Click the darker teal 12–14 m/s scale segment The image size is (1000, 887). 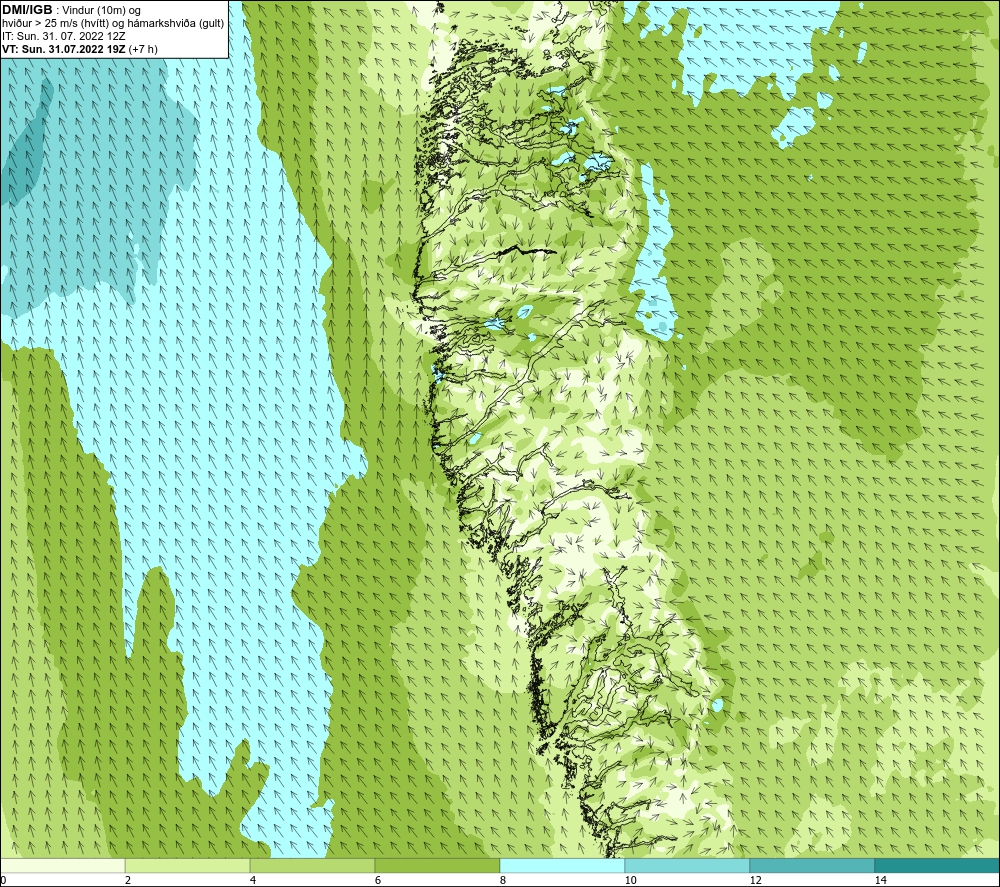(812, 865)
